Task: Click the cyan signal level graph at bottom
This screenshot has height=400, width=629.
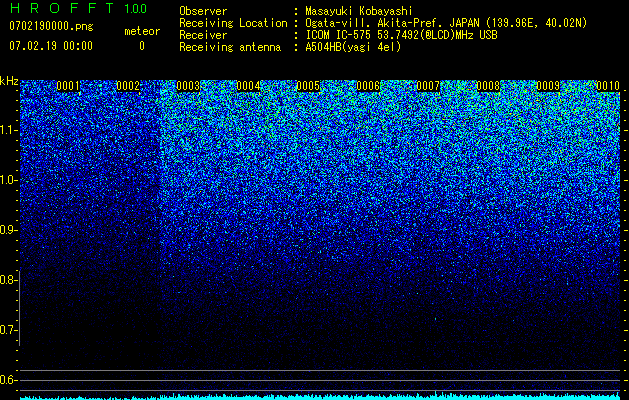Action: (320, 397)
